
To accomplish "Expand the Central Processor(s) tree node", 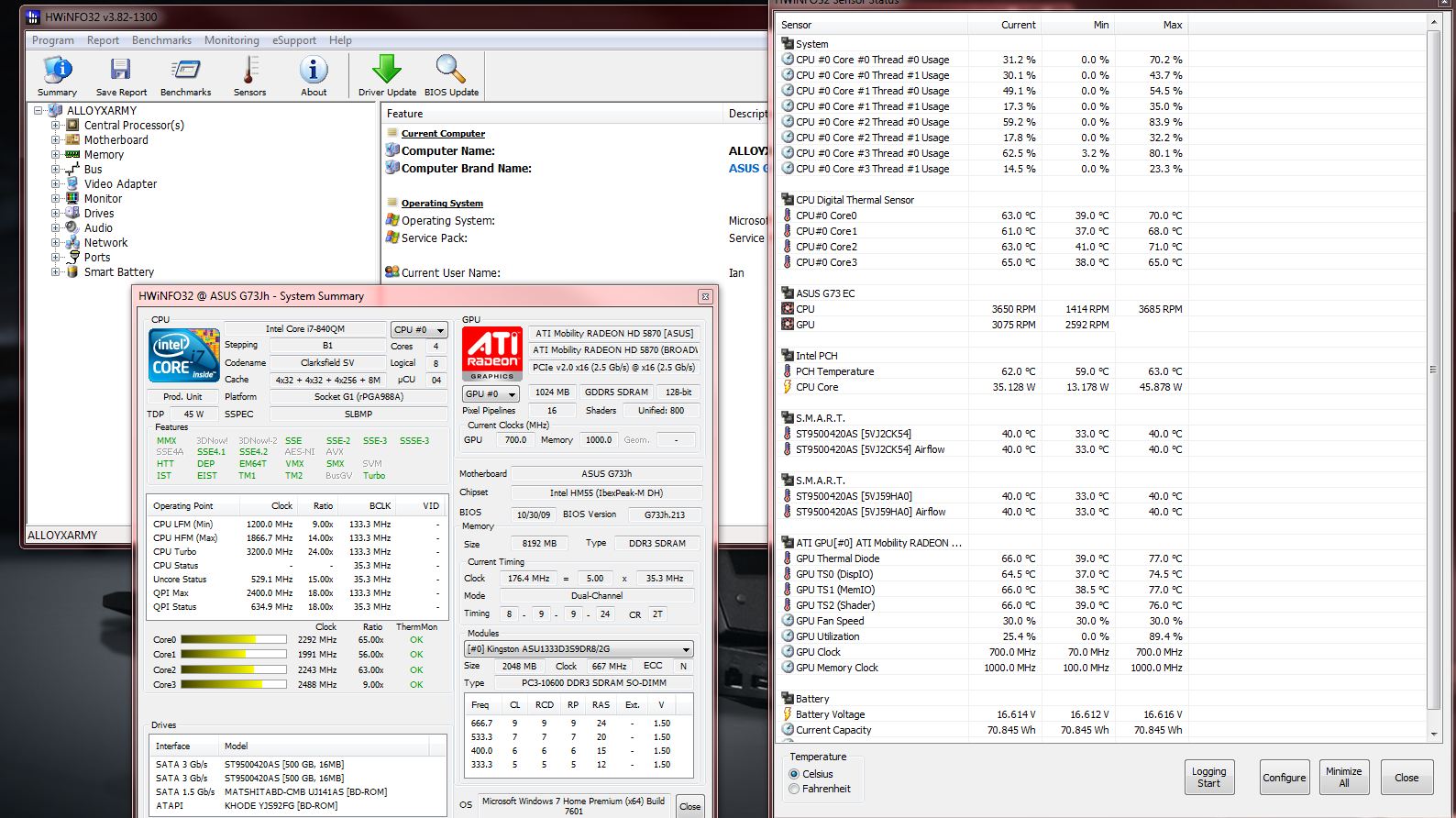I will pyautogui.click(x=55, y=125).
